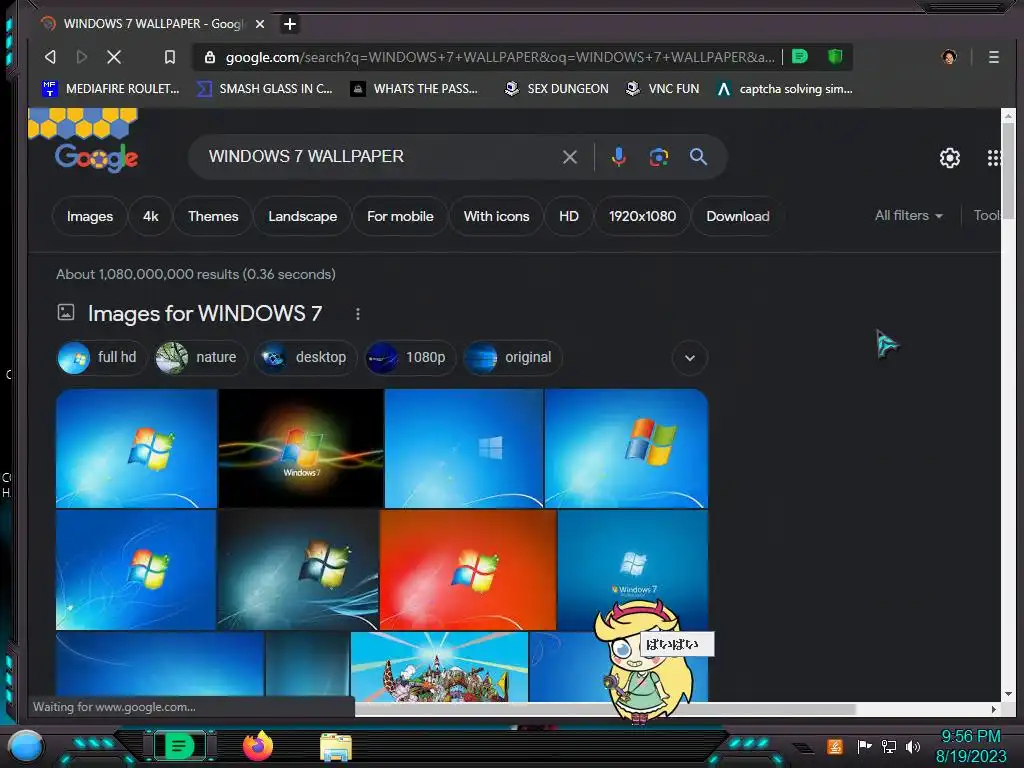Click the padlock site info icon
This screenshot has width=1024, height=768.
(210, 57)
